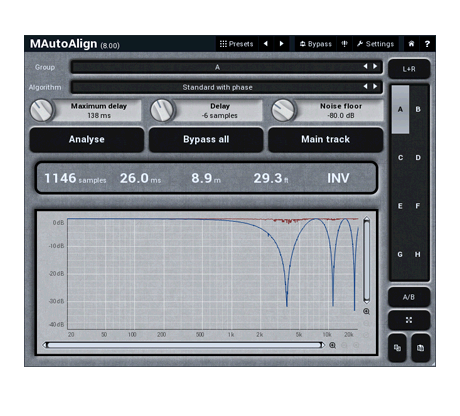Select preset slot H

[x=418, y=254]
